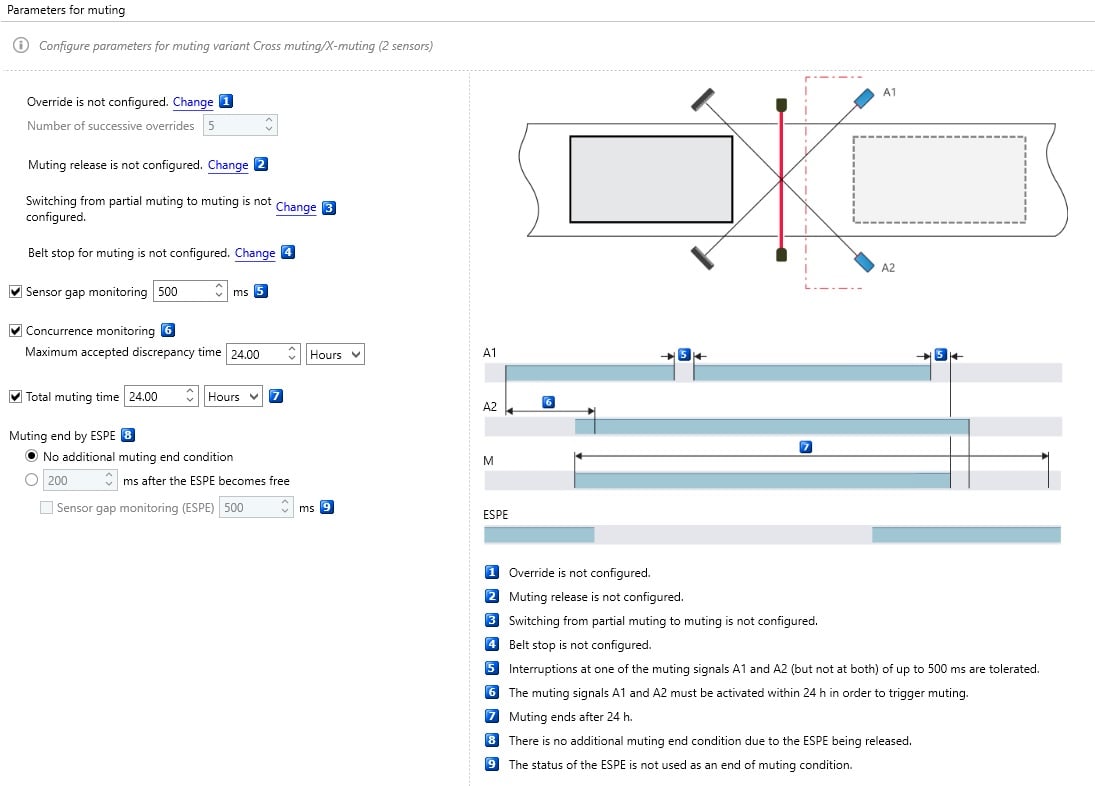Click Change link for partial muting switching
1095x786 pixels.
pyautogui.click(x=296, y=207)
